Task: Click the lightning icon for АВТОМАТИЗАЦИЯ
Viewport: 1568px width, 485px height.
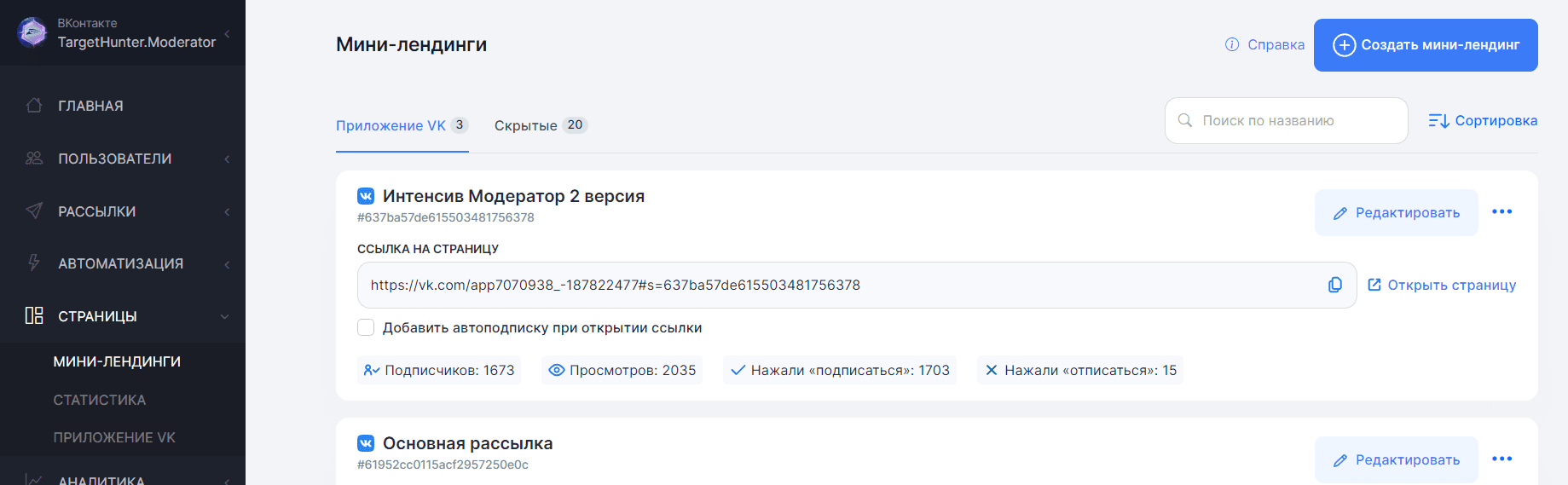Action: pyautogui.click(x=34, y=263)
